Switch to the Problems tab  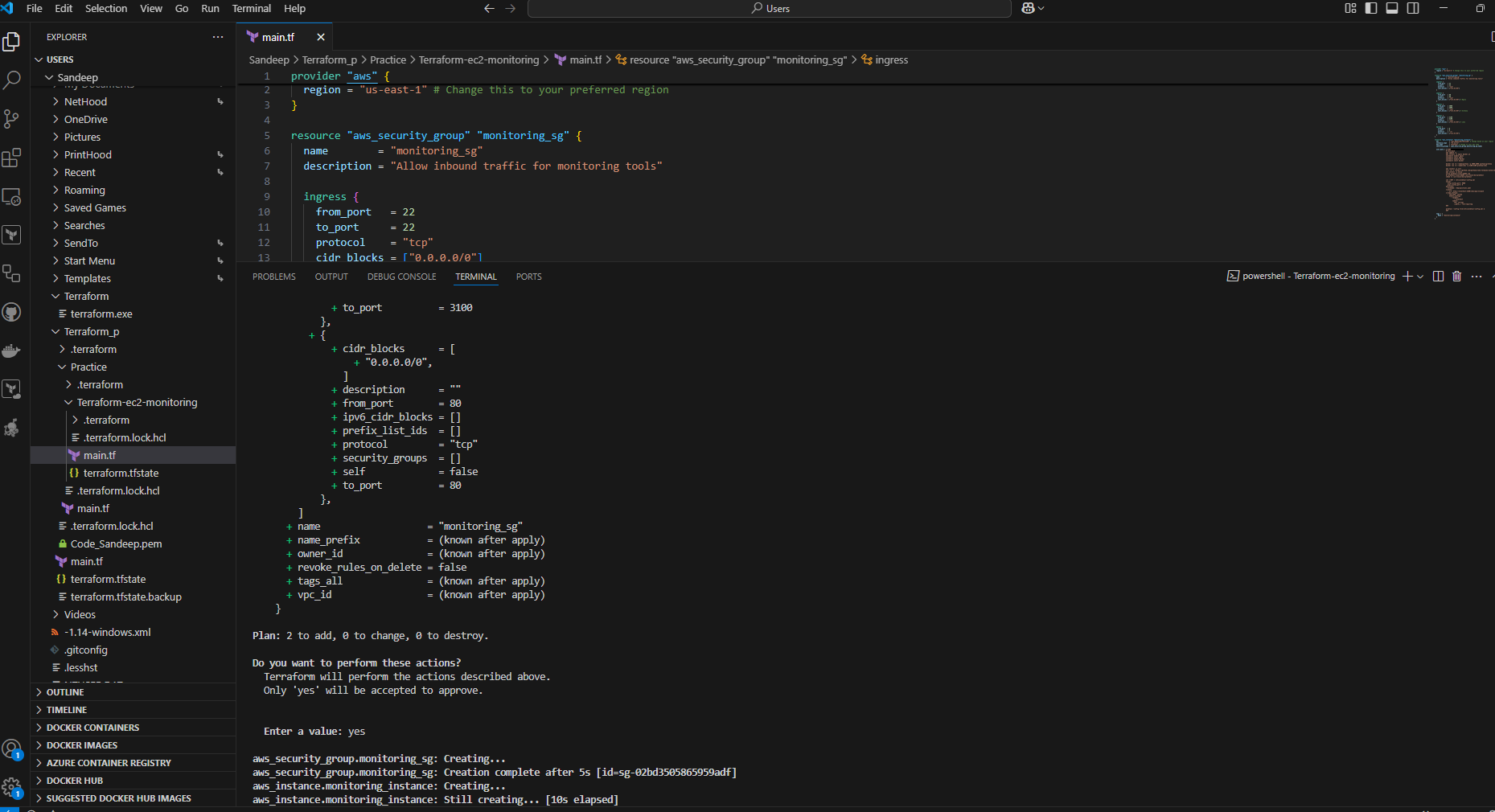pyautogui.click(x=274, y=277)
